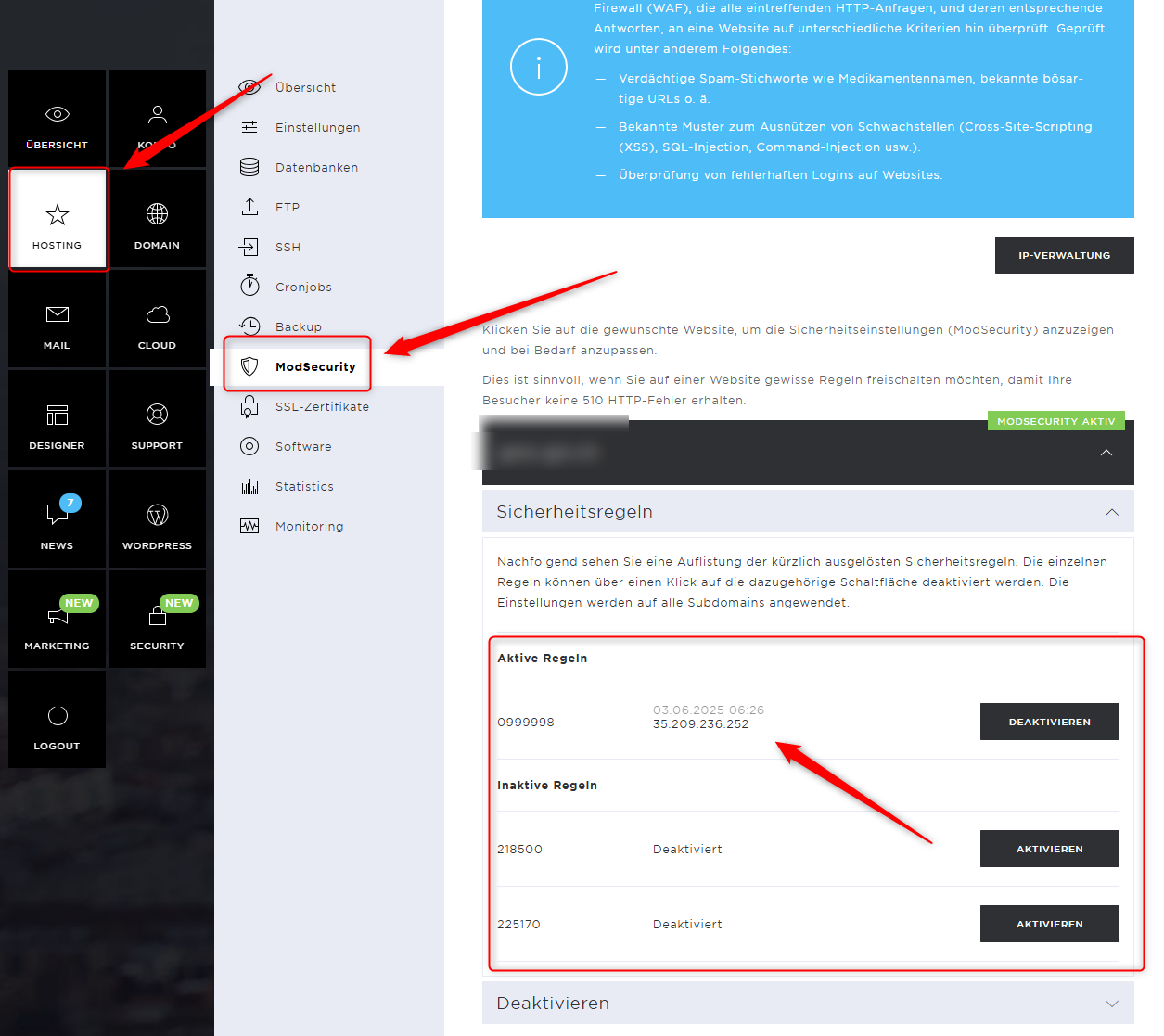Collapse the website panel with ModSecurity Aktiv
This screenshot has width=1164, height=1036.
point(1106,453)
